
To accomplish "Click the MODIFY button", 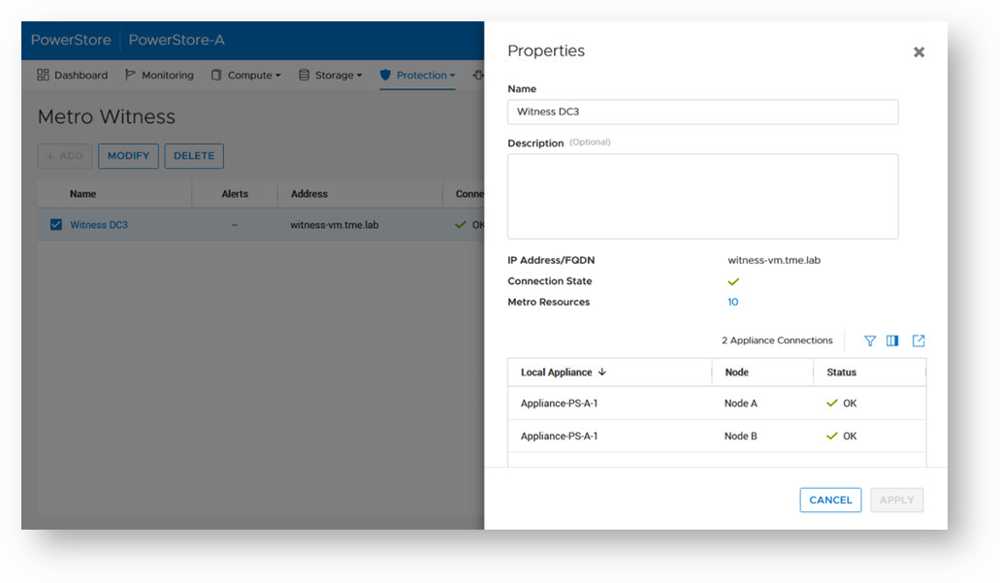I will (x=128, y=156).
